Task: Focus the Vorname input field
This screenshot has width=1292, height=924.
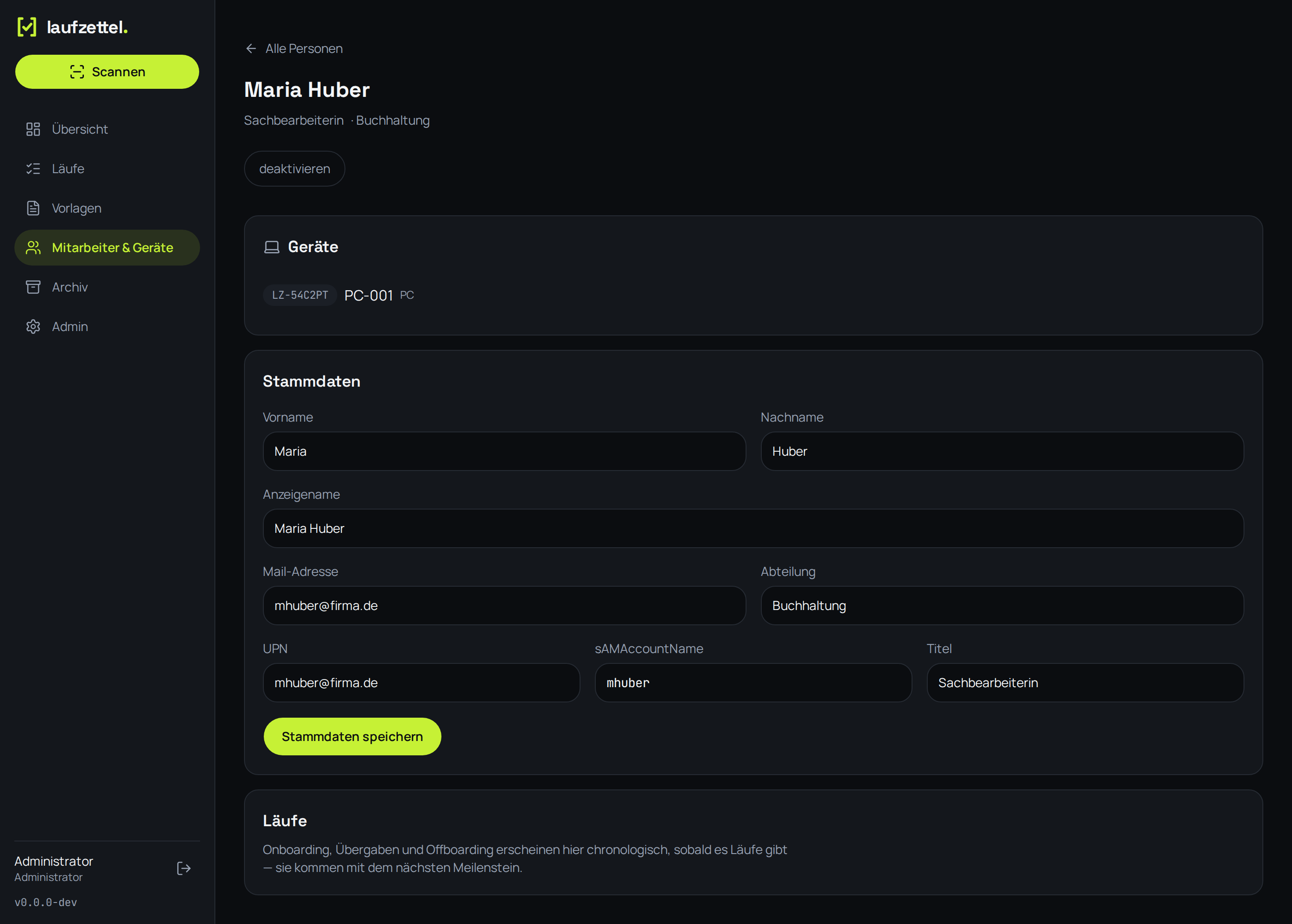Action: [504, 451]
